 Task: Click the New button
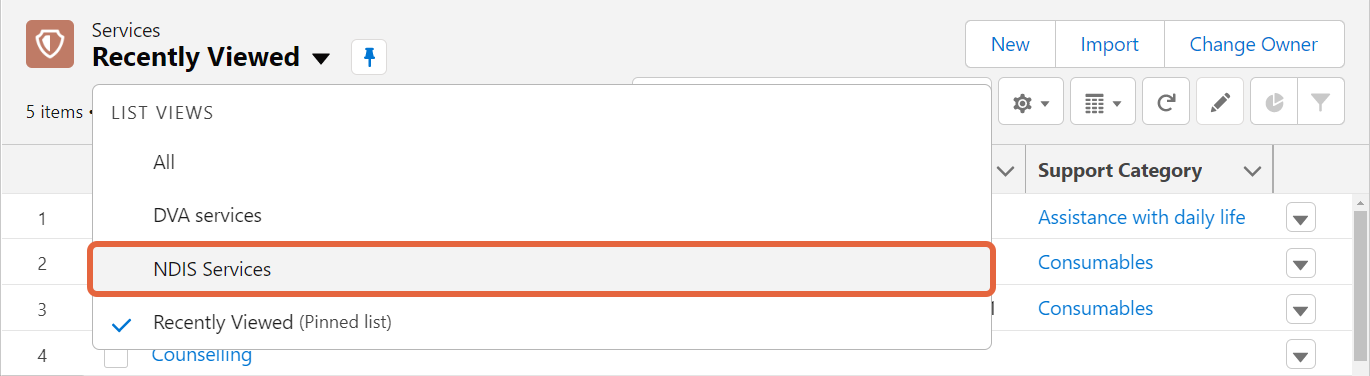click(x=1010, y=44)
